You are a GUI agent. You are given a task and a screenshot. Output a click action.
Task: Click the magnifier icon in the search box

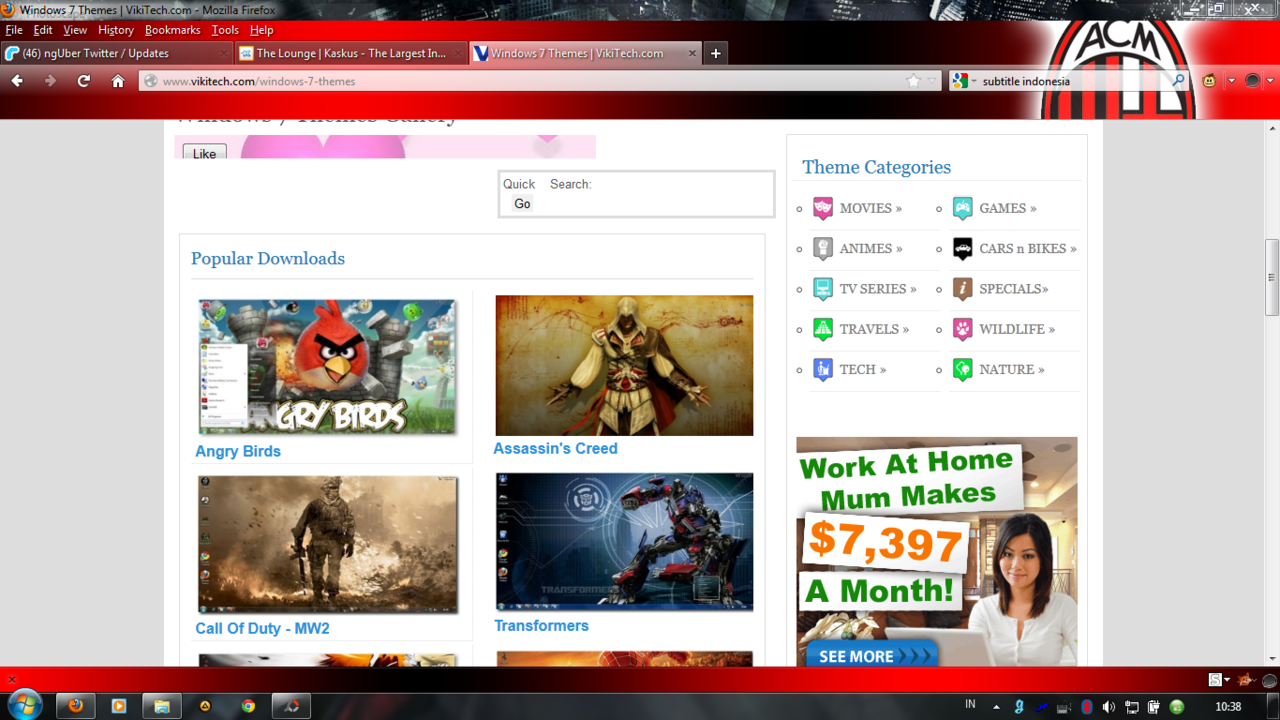pyautogui.click(x=1178, y=81)
